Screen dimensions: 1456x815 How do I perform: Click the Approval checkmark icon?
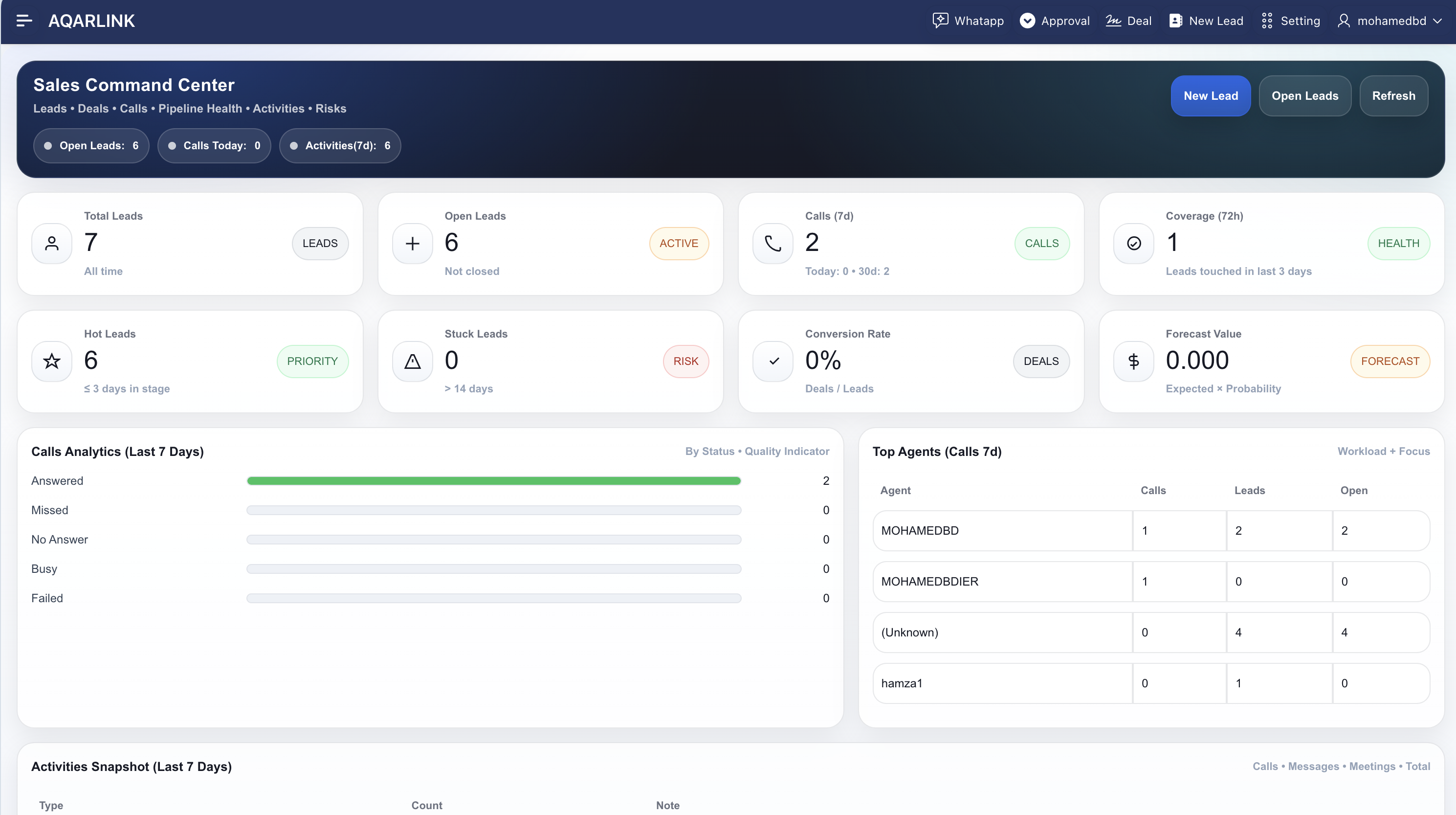(1027, 21)
